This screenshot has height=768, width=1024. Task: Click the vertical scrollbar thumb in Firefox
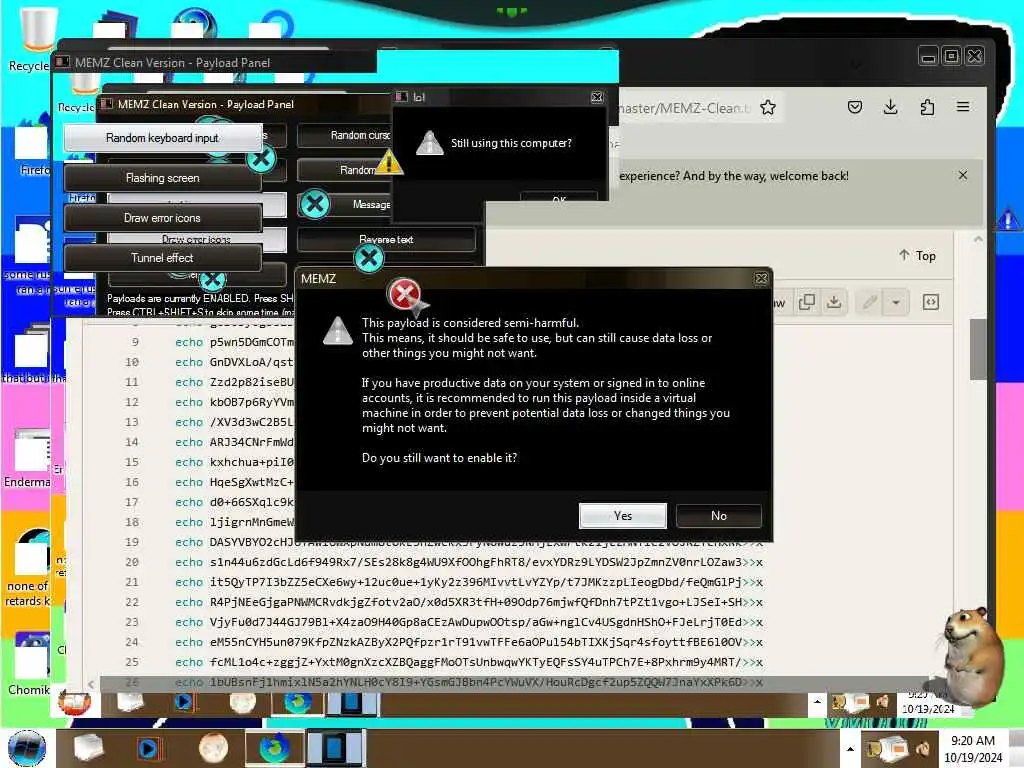coord(977,349)
